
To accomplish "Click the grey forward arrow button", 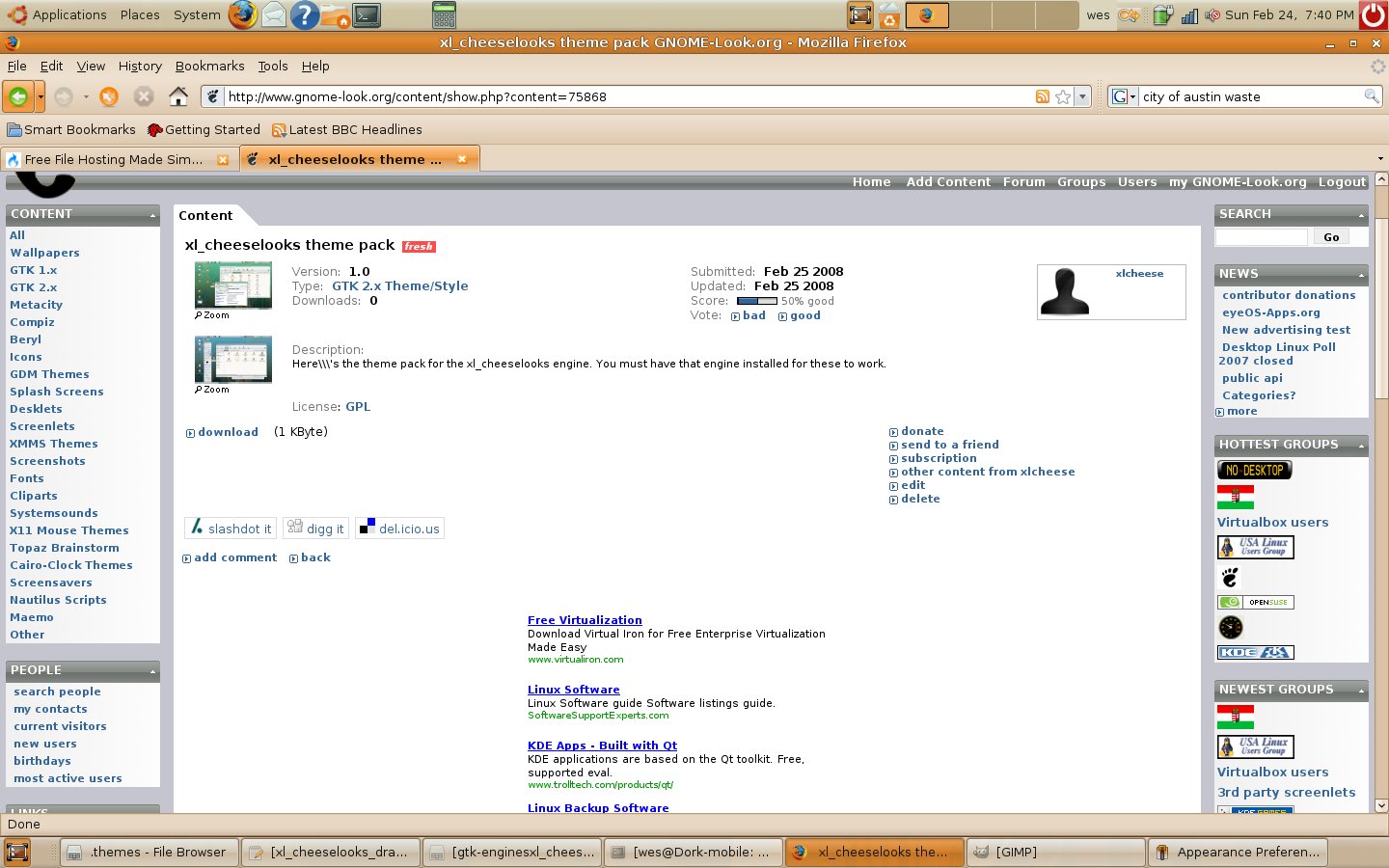I will pos(64,96).
